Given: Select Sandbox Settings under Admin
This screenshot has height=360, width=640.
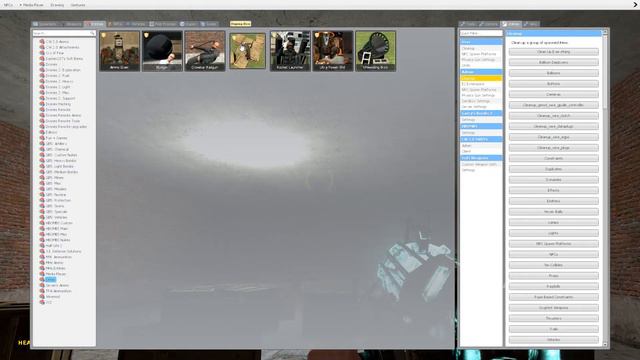Looking at the screenshot, I should click(481, 101).
